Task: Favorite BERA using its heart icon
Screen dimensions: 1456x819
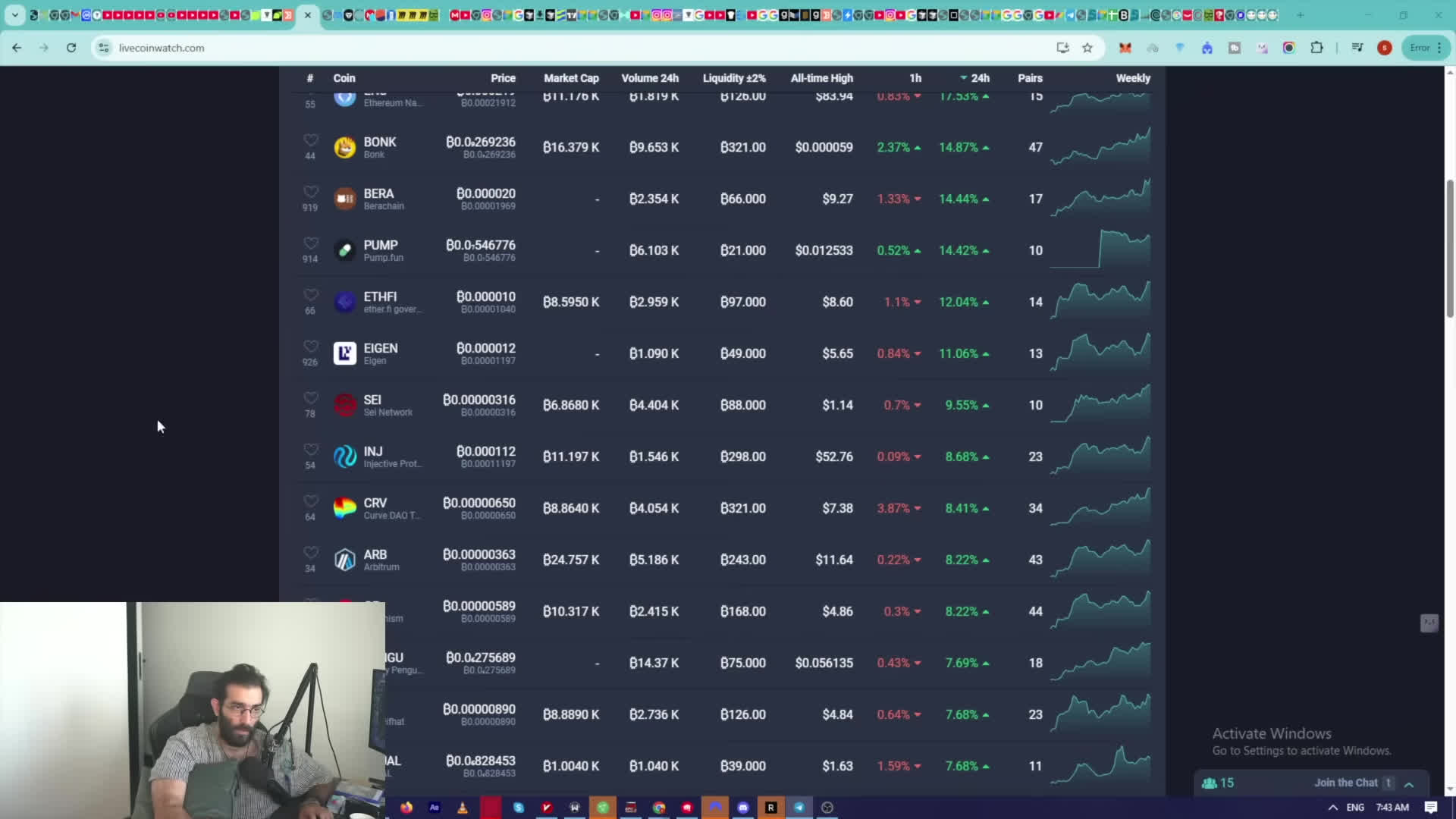Action: 310,192
